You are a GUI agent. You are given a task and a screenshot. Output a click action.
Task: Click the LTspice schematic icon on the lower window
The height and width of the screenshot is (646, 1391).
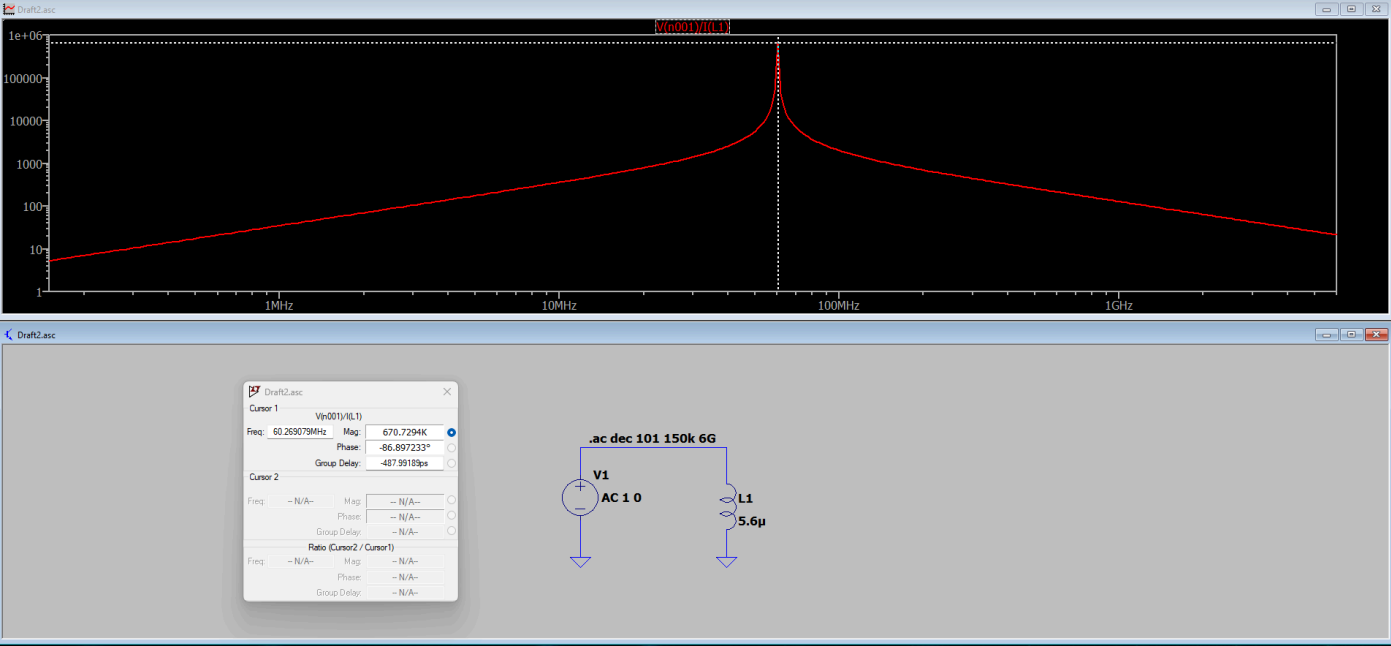coord(7,334)
